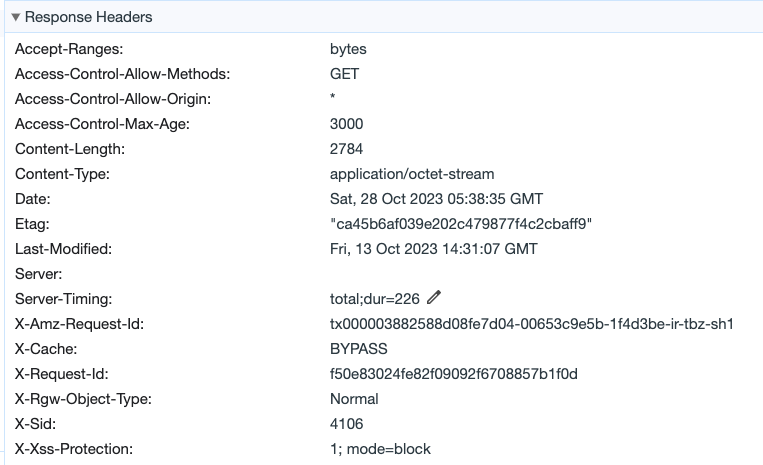763x465 pixels.
Task: Select the Accept-Ranges header name
Action: [64, 48]
